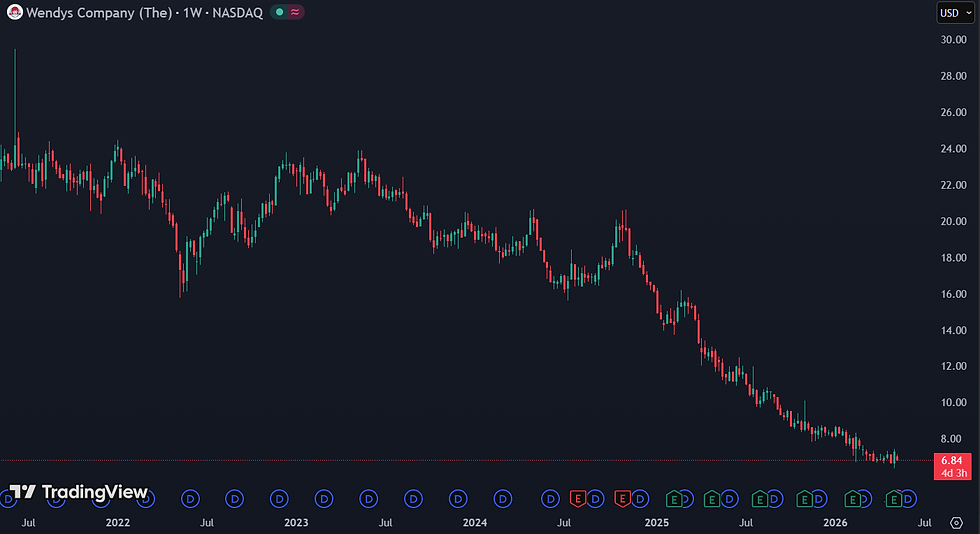Click the 18.00 price axis label

[x=953, y=258]
